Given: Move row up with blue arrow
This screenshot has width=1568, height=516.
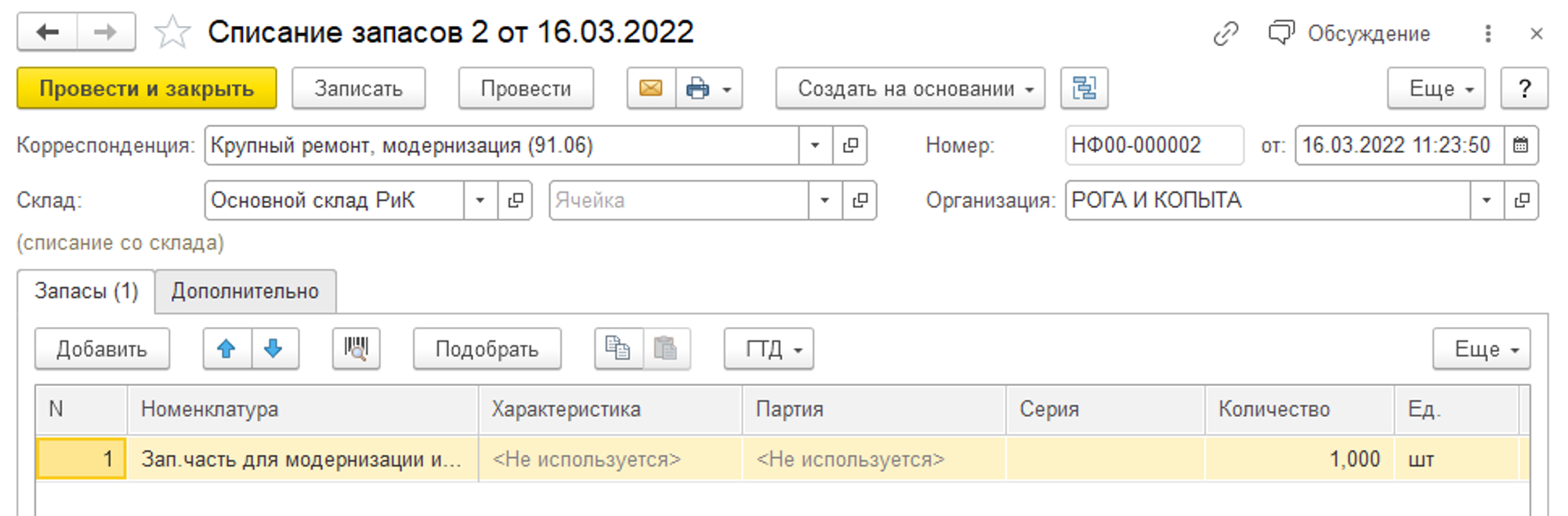Looking at the screenshot, I should [x=226, y=349].
